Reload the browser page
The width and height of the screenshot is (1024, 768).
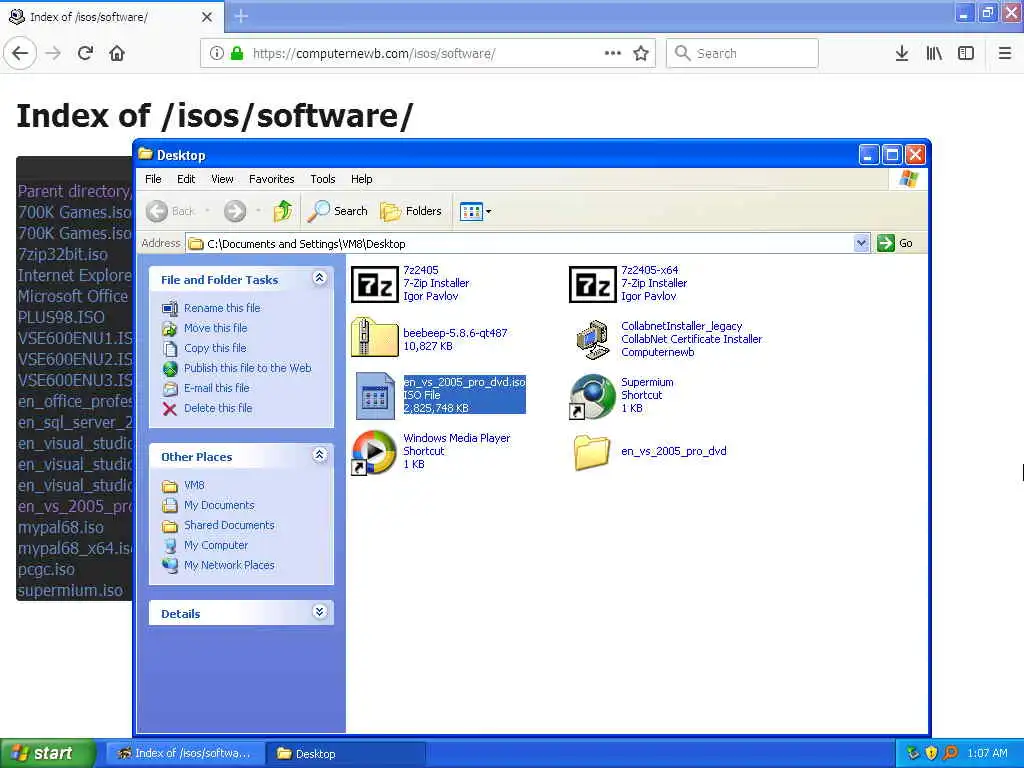pos(85,53)
